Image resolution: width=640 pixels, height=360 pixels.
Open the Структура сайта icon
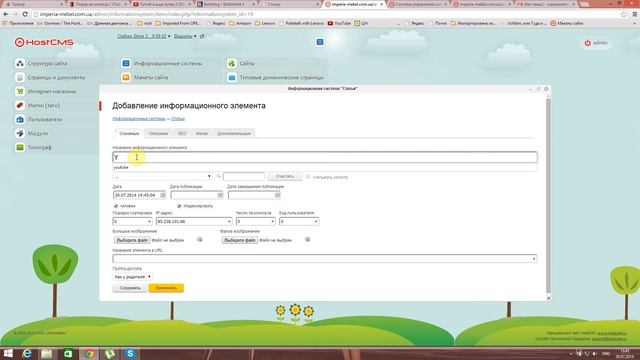[x=20, y=63]
